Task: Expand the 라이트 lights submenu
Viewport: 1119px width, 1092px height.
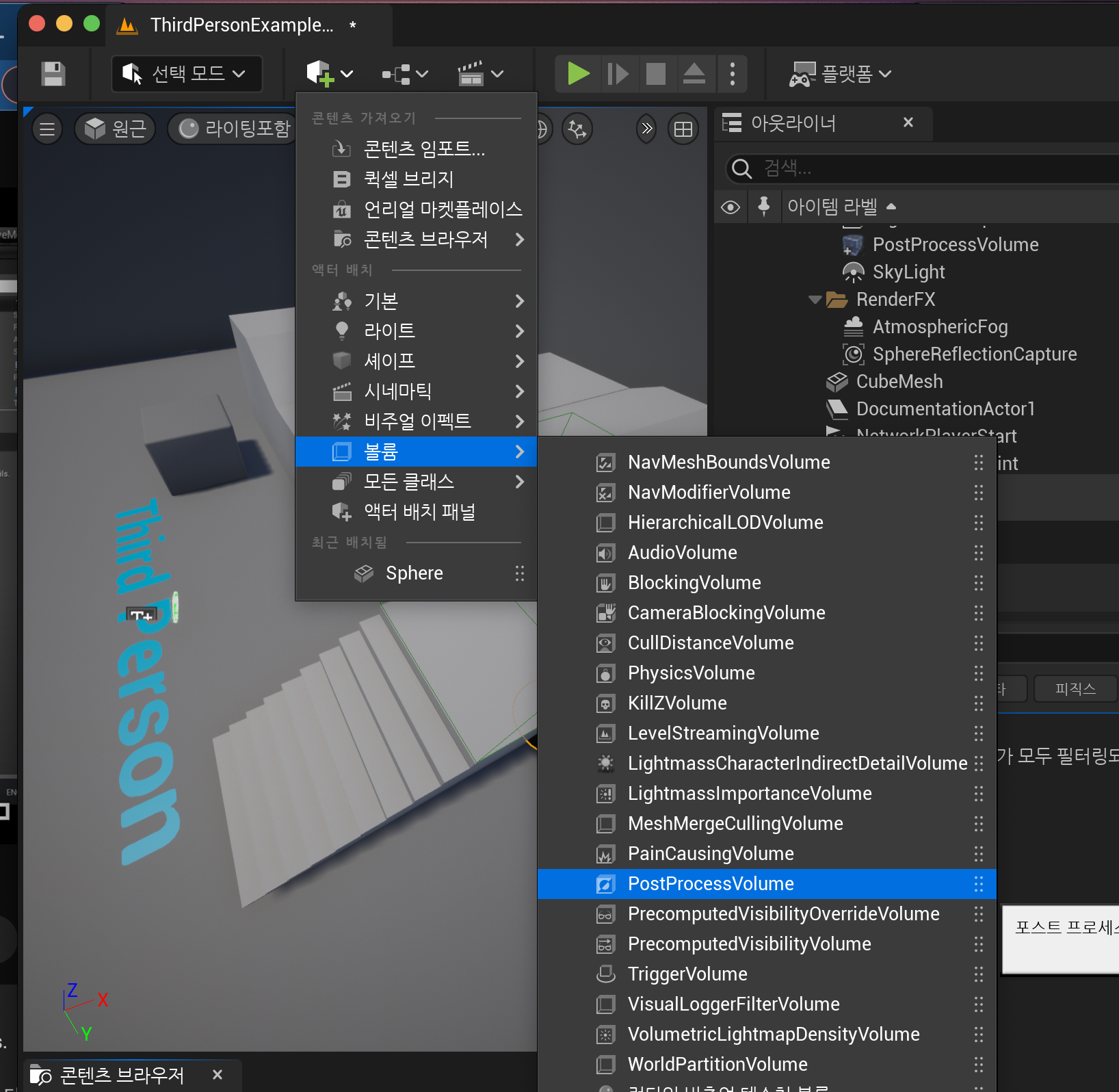Action: (416, 330)
